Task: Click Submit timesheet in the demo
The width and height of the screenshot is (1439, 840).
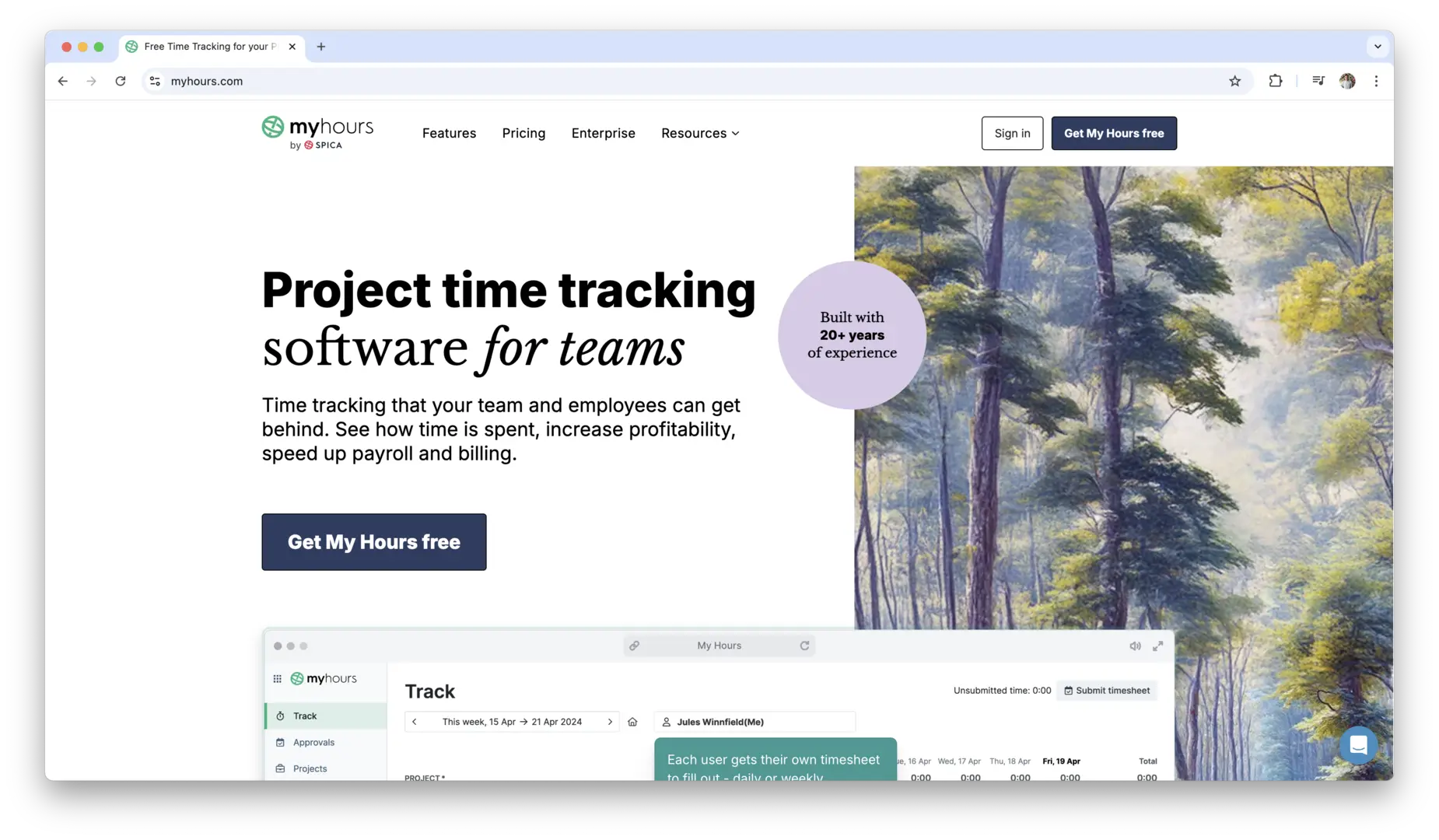Action: point(1107,691)
